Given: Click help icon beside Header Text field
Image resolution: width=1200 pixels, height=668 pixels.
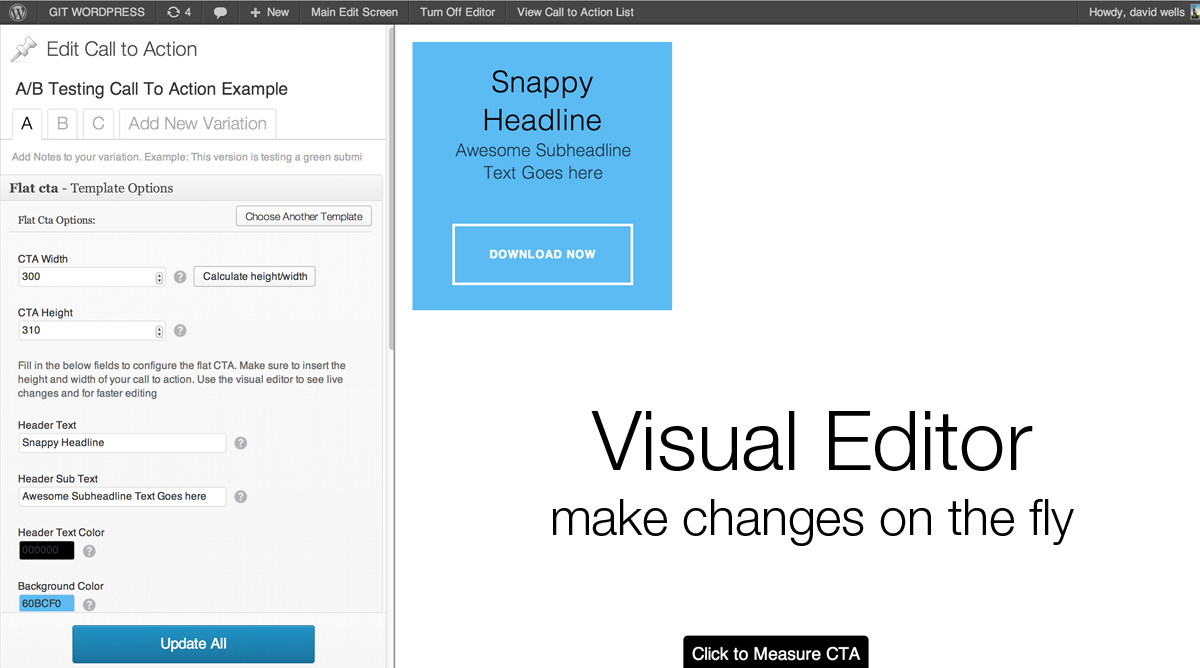Looking at the screenshot, I should pyautogui.click(x=240, y=443).
